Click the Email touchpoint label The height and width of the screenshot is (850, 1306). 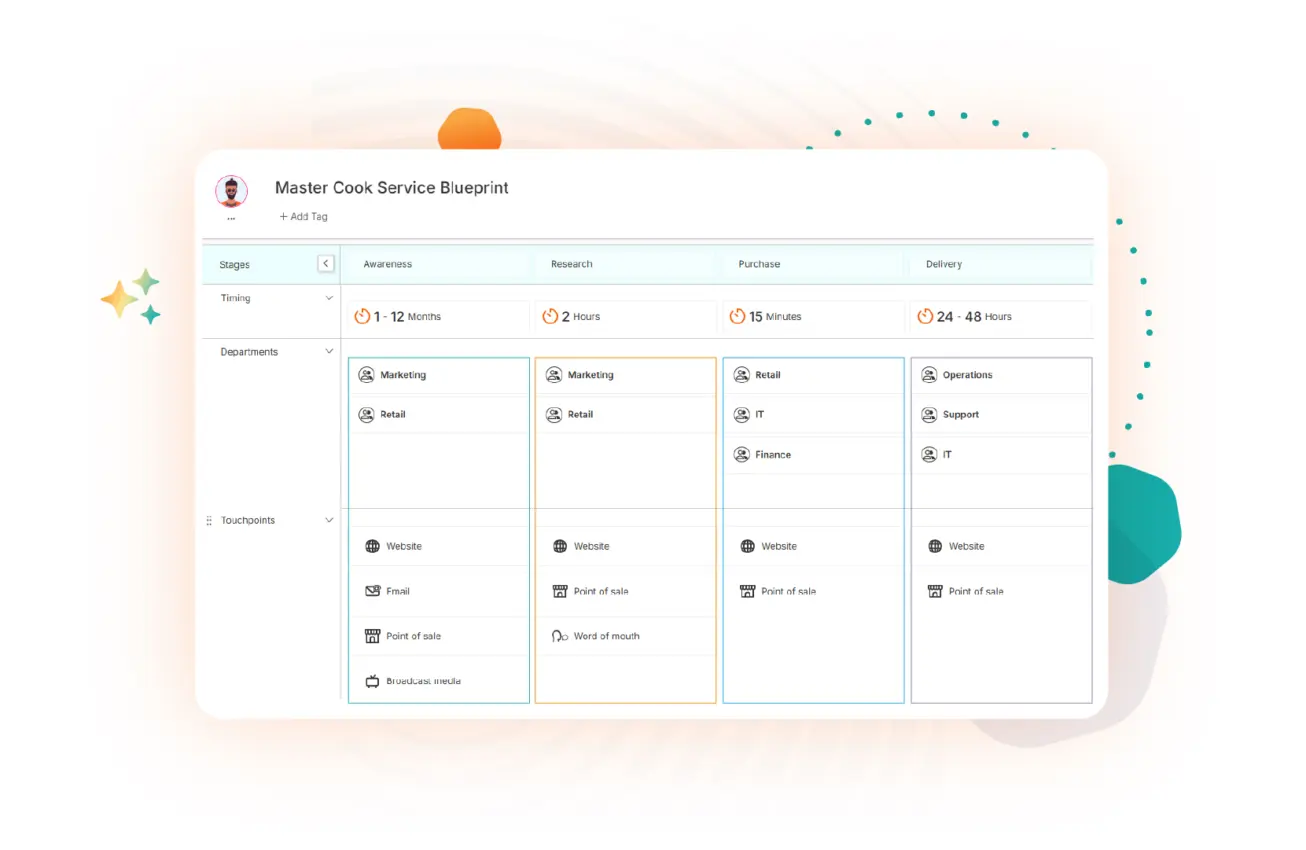pos(398,591)
